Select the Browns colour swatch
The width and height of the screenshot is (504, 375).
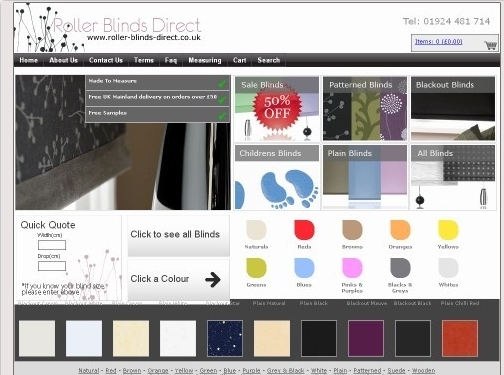click(x=352, y=230)
